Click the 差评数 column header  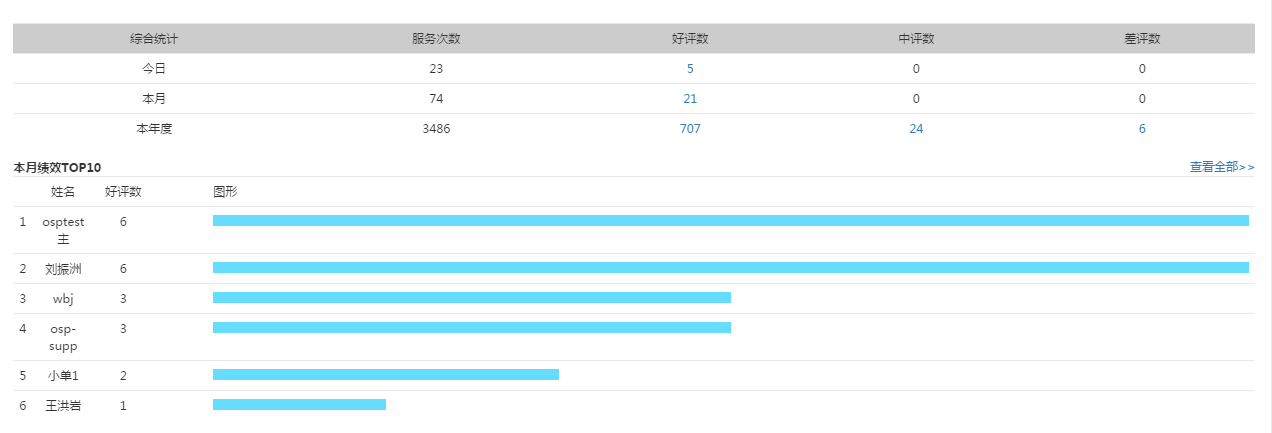(1142, 39)
